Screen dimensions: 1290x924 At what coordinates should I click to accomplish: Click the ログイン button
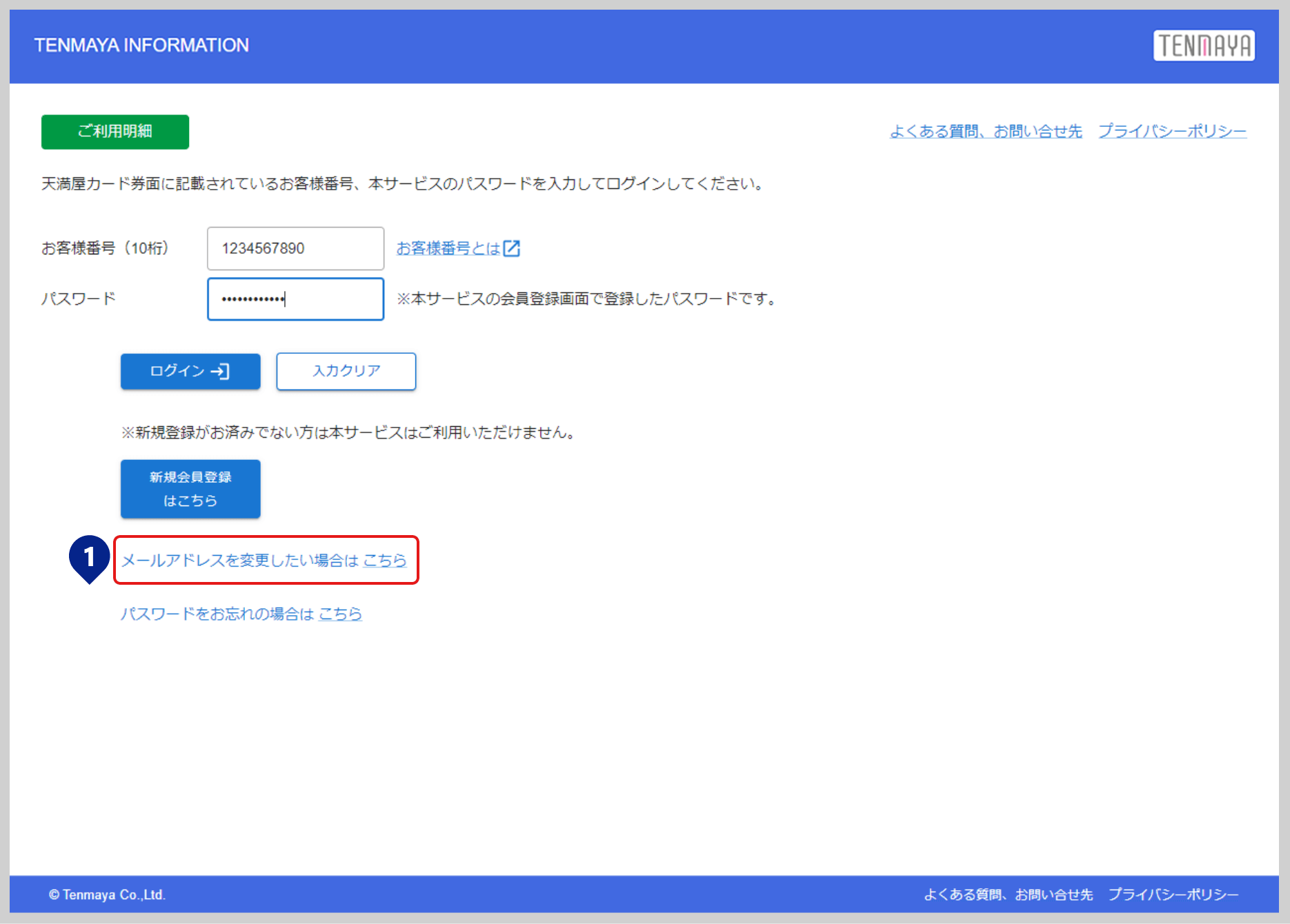[190, 372]
